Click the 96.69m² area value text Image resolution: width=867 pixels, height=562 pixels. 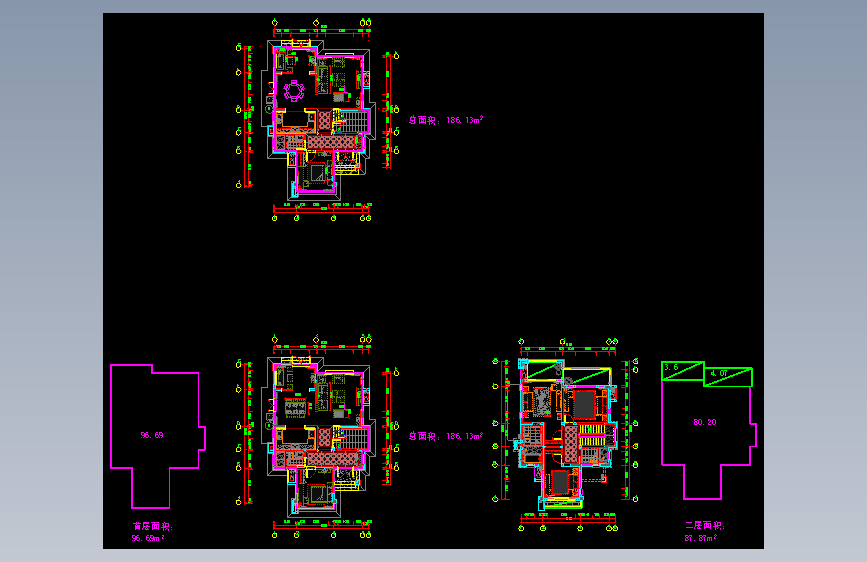(148, 538)
